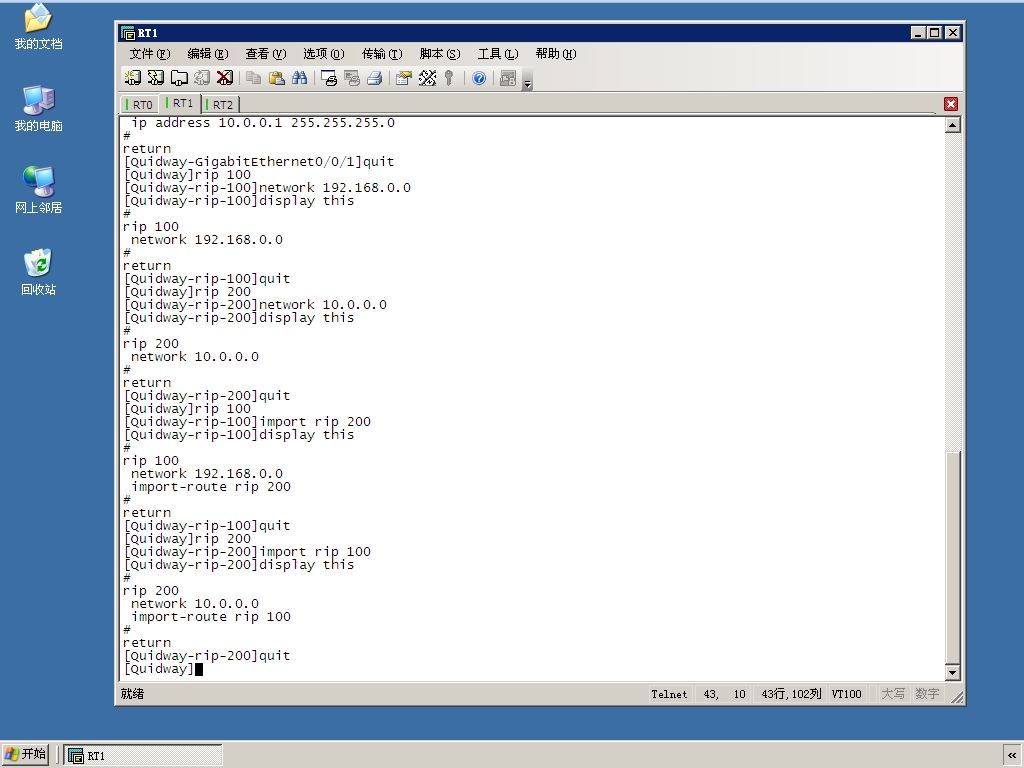Click the [Quidway] prompt on the last line
The image size is (1024, 768).
159,669
